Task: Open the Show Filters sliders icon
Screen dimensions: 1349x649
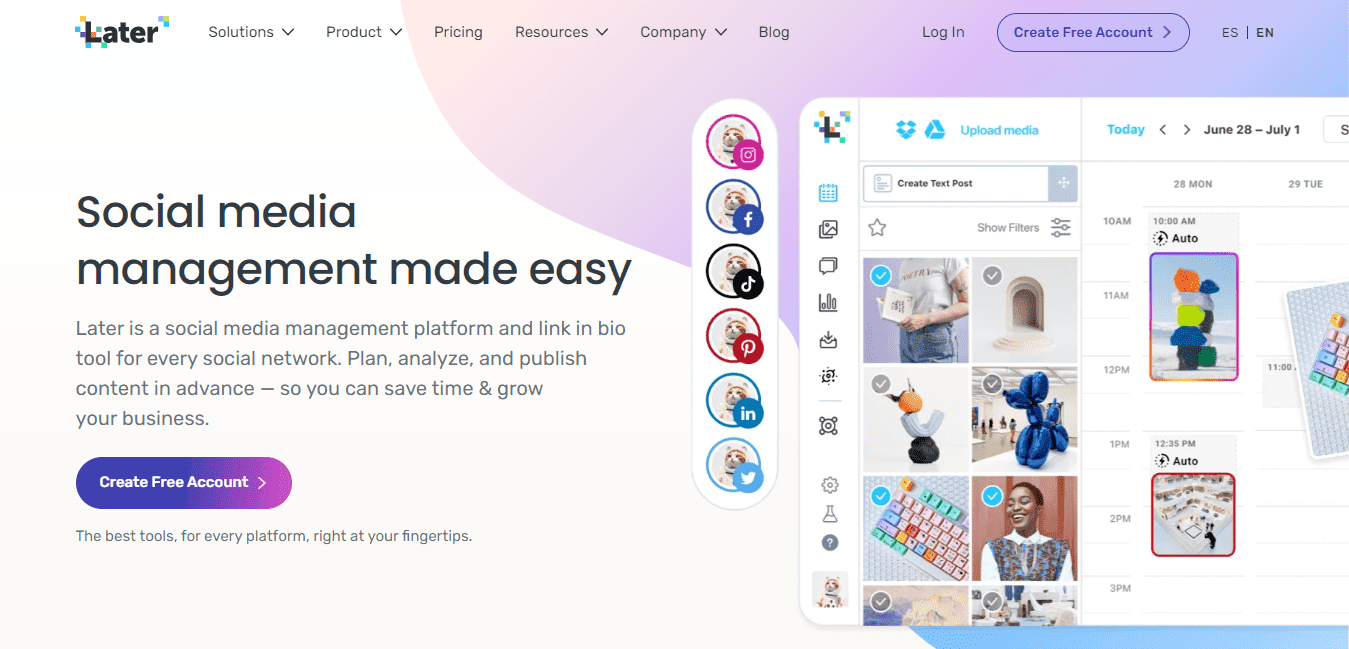Action: pos(1061,228)
